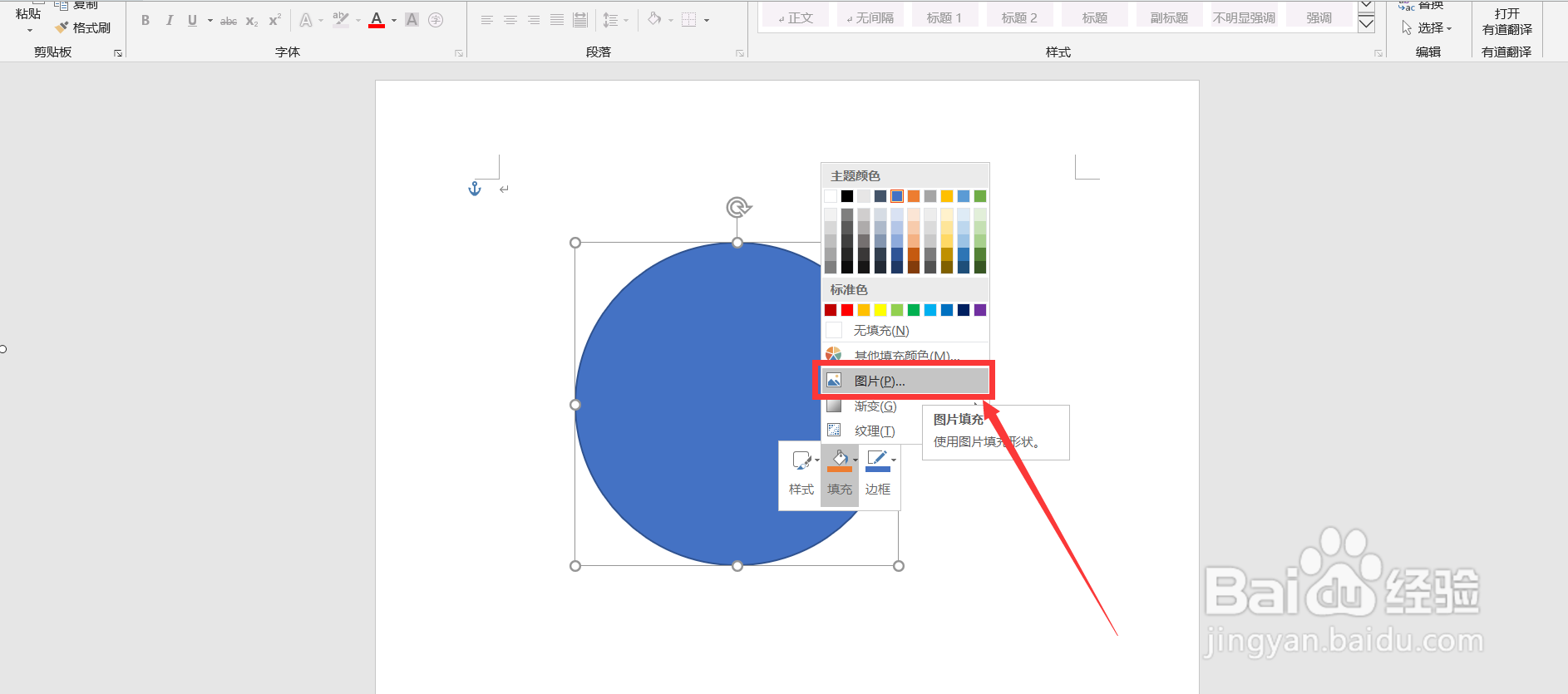Click the anchor icon in the document
This screenshot has width=1568, height=694.
475,189
